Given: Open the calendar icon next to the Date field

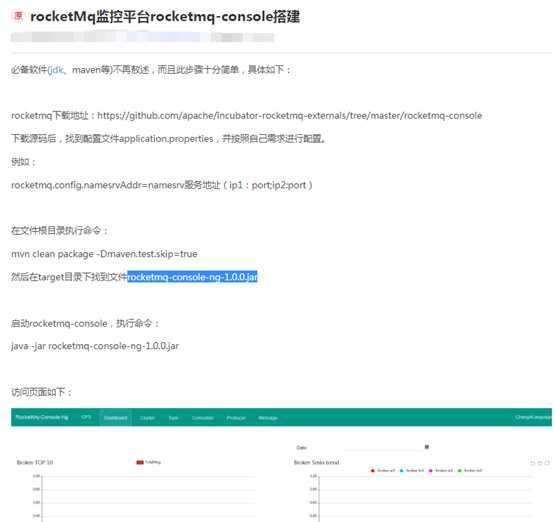Looking at the screenshot, I should click(x=427, y=447).
